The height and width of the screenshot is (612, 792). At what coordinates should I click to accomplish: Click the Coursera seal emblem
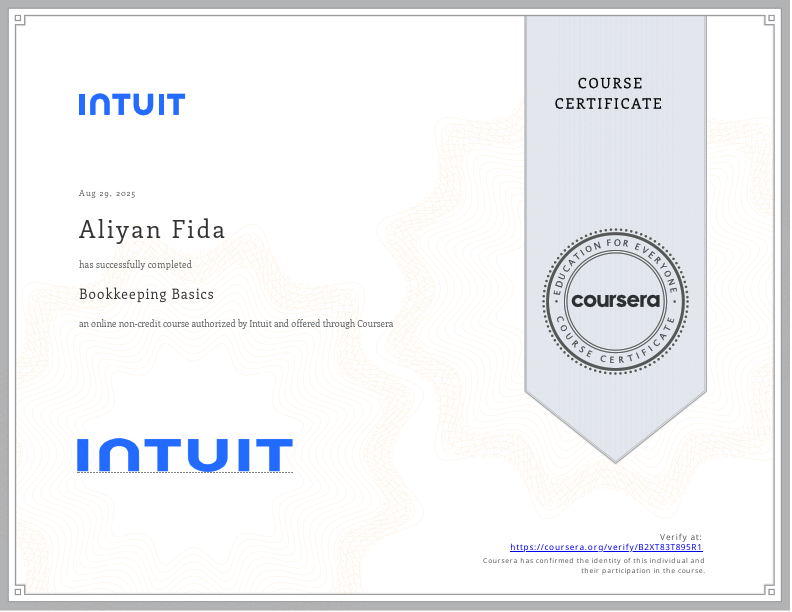pyautogui.click(x=615, y=301)
